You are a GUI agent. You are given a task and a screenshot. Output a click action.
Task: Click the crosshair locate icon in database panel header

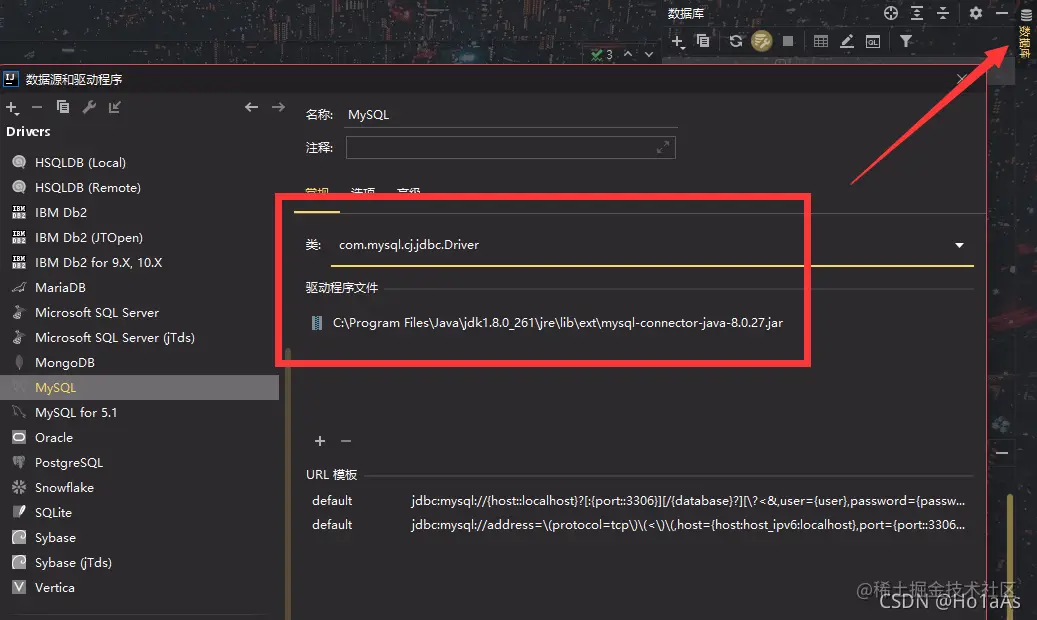[891, 13]
